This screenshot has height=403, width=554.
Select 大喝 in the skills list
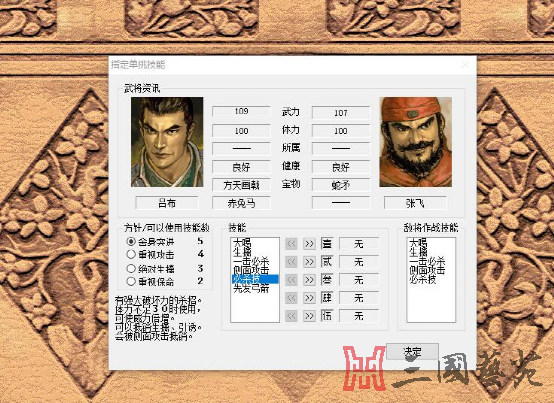[x=242, y=242]
